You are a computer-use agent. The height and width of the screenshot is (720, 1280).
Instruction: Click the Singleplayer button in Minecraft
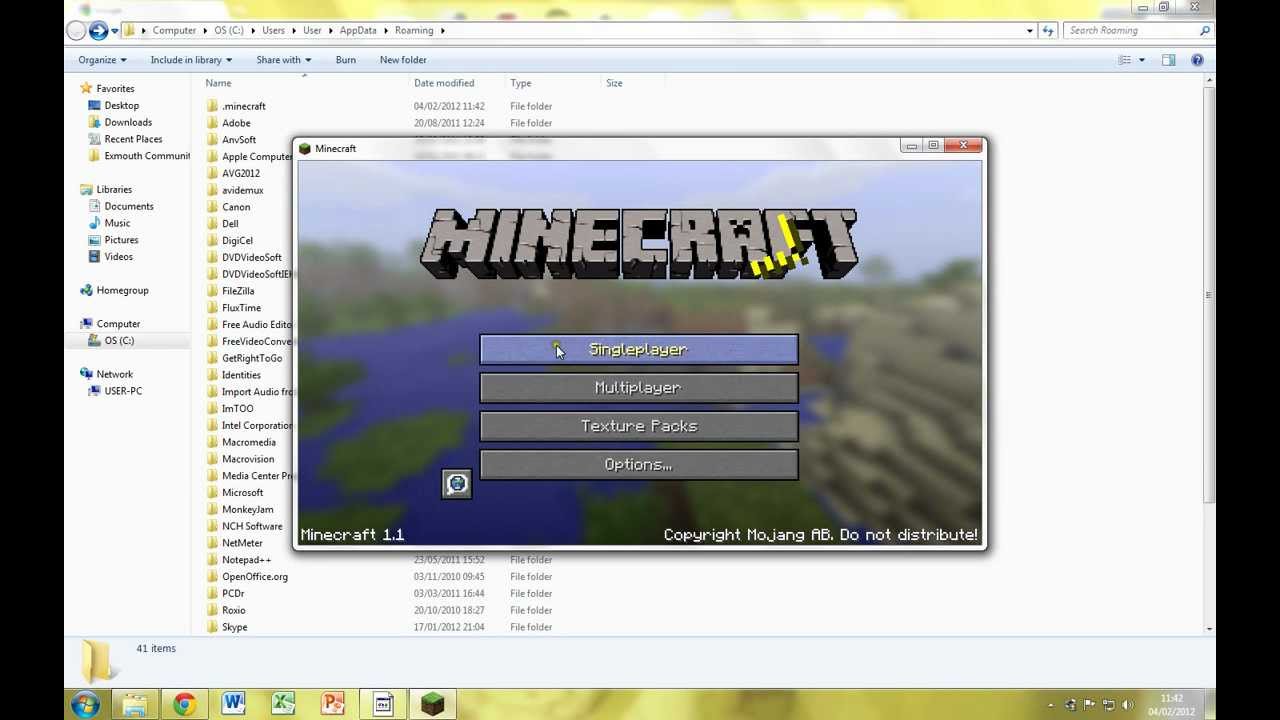[x=639, y=349]
